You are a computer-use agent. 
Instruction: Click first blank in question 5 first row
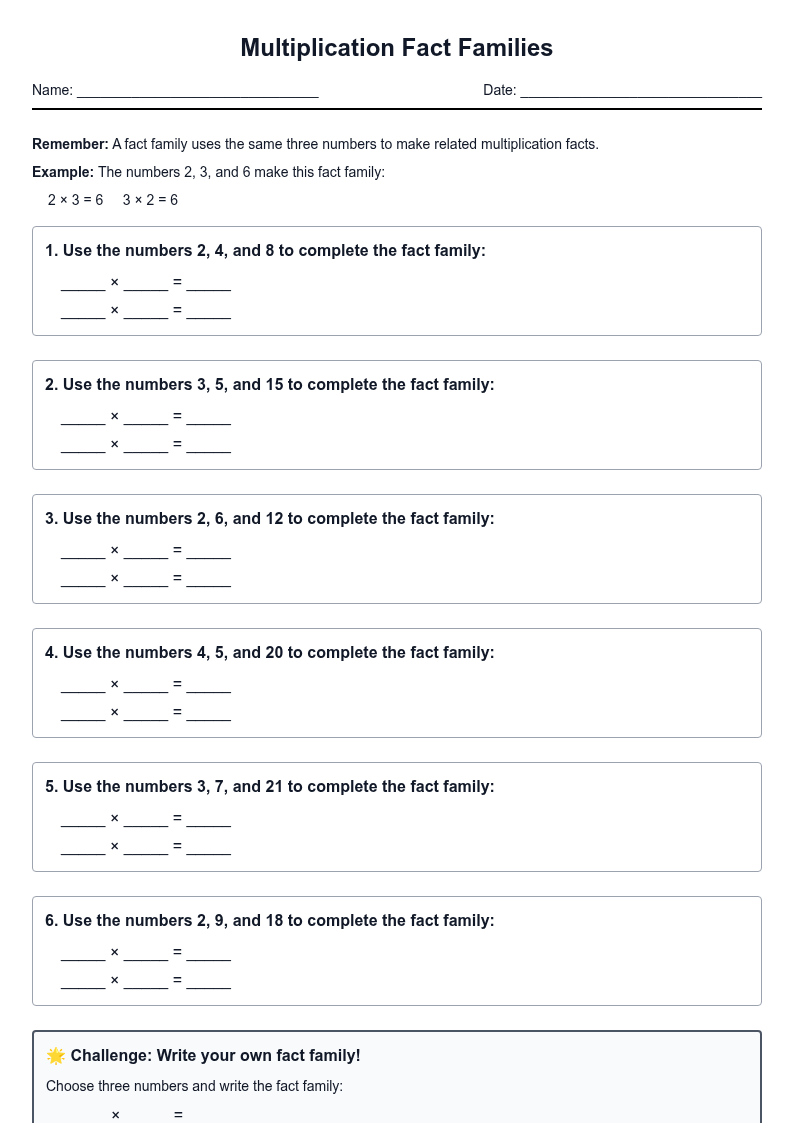pyautogui.click(x=83, y=819)
